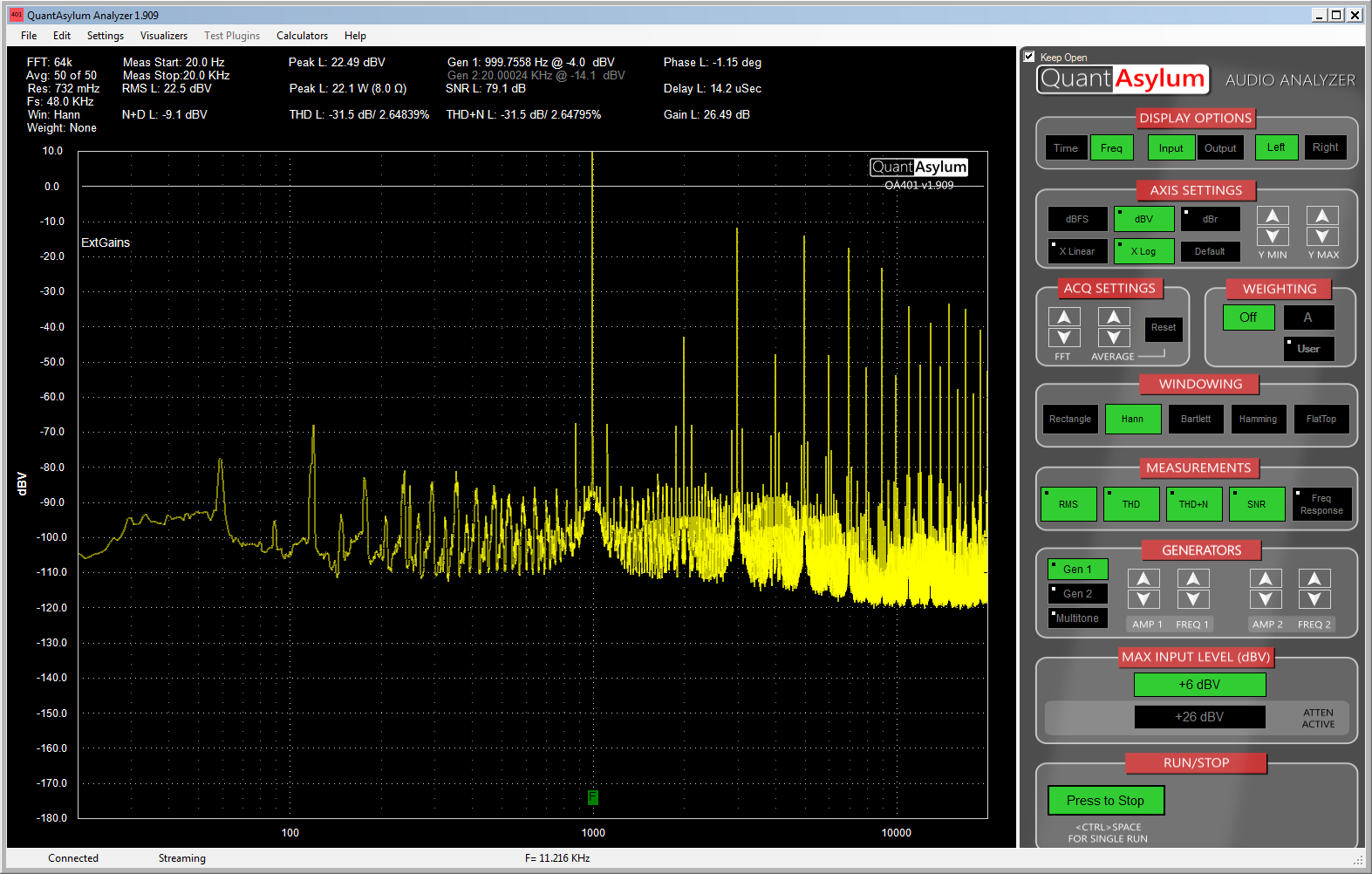The width and height of the screenshot is (1372, 874).
Task: Click the QuantAsylum app icon in title bar
Action: click(x=17, y=15)
